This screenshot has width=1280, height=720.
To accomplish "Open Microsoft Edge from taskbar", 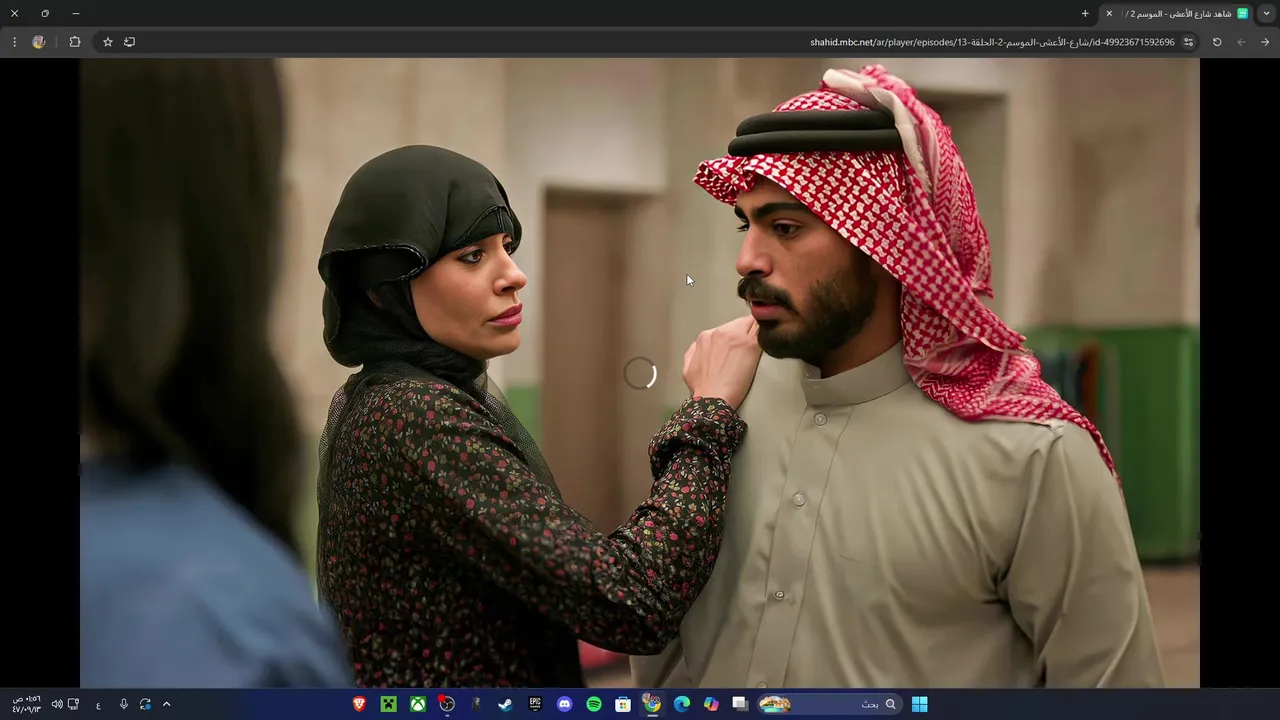I will (682, 704).
